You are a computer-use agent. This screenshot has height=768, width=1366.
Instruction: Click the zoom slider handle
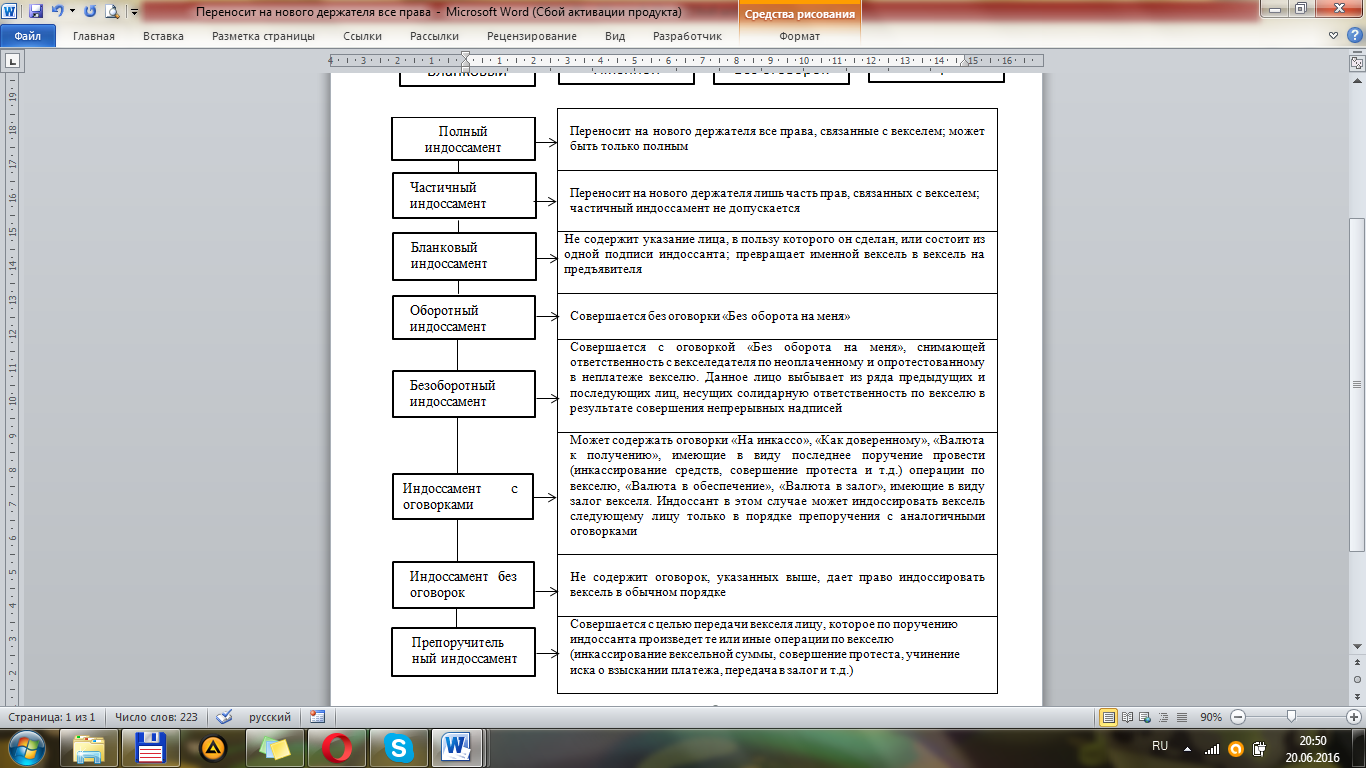tap(1292, 717)
